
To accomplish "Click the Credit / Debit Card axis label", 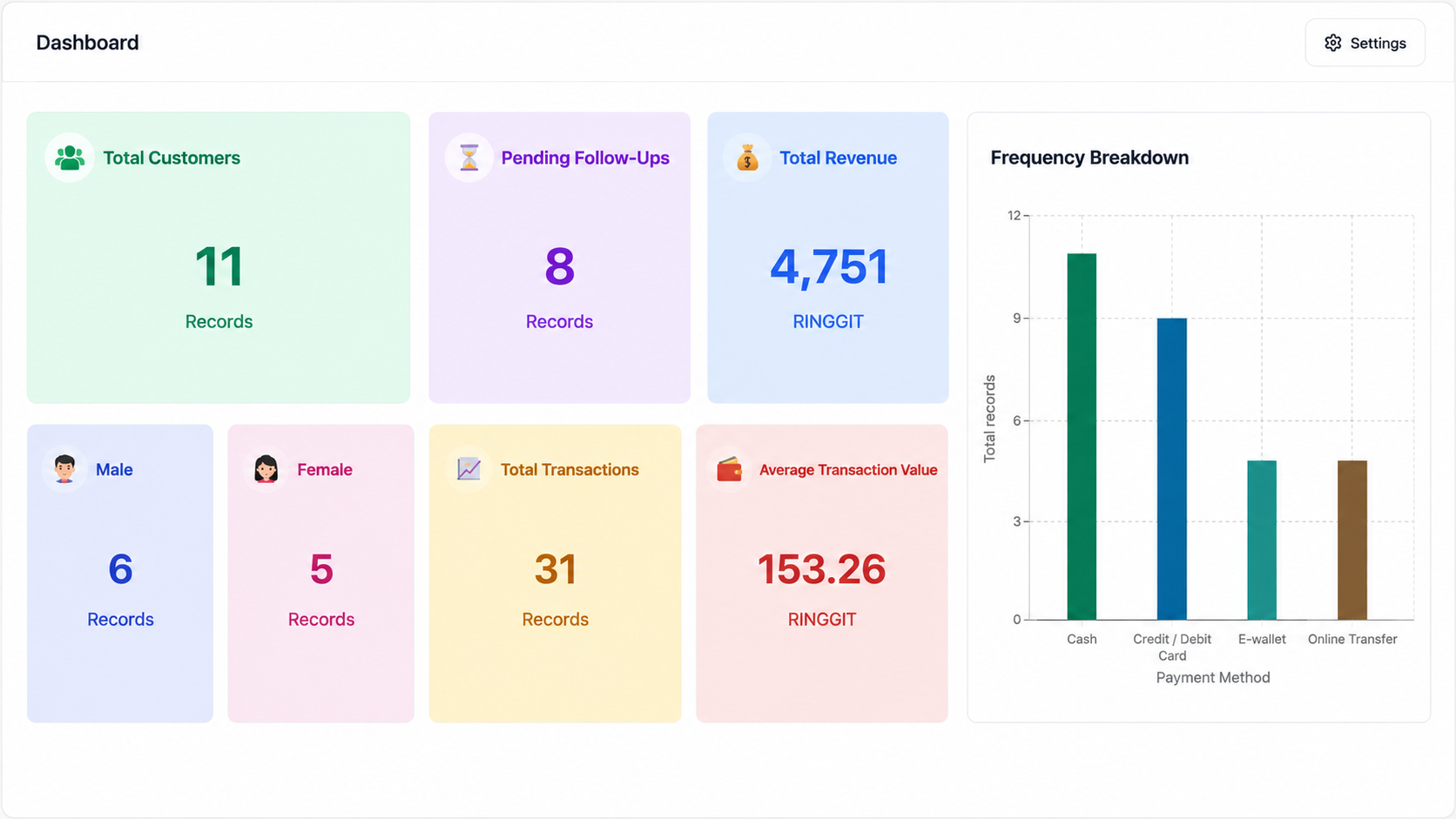I will [1172, 647].
